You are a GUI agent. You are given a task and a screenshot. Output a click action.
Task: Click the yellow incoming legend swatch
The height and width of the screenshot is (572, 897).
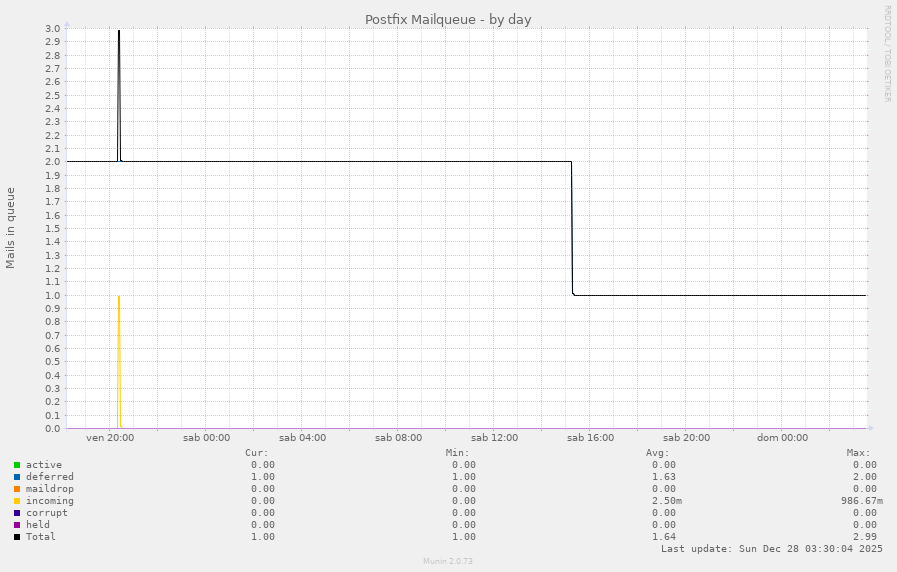[x=17, y=501]
